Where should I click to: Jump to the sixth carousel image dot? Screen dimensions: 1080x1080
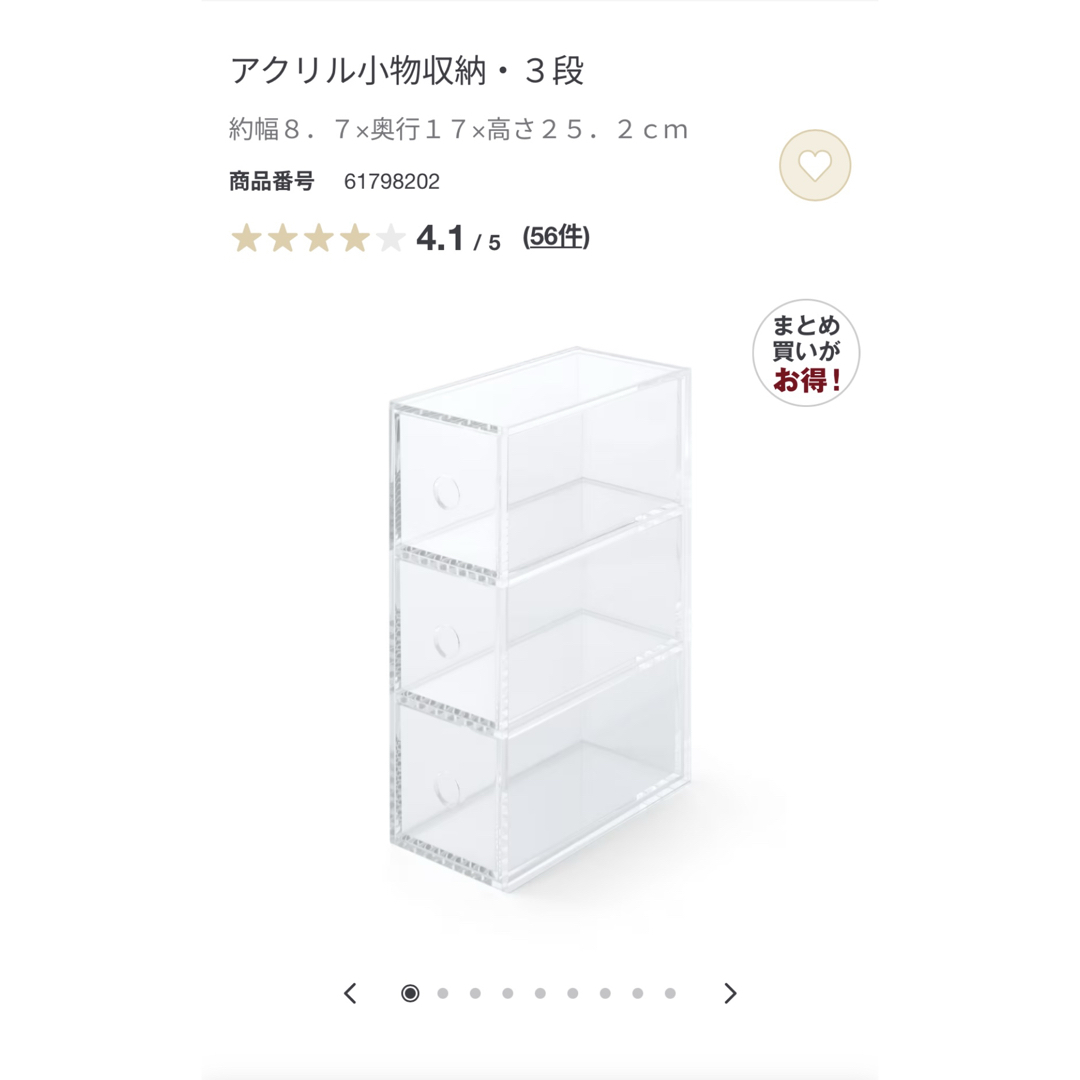(572, 993)
